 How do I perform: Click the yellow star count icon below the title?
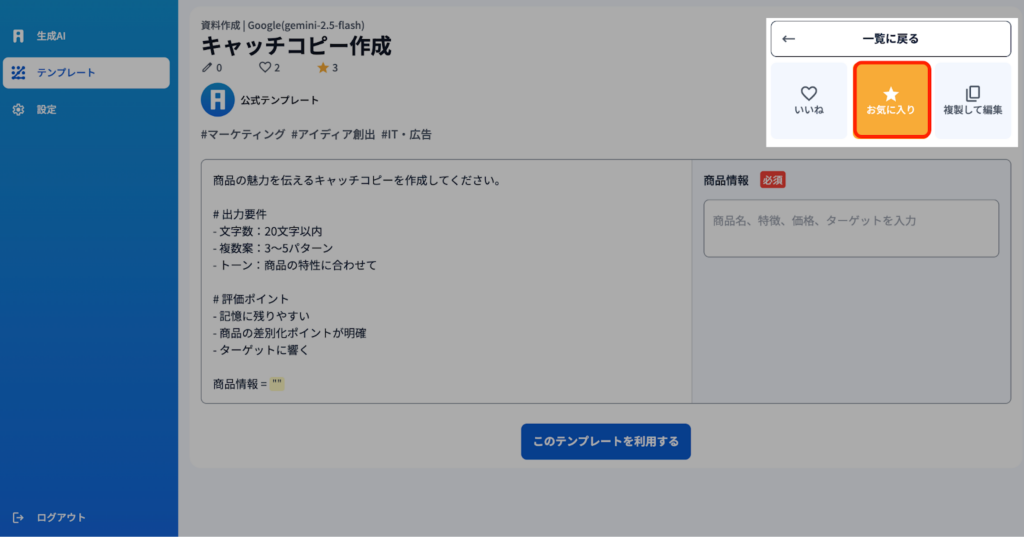tap(322, 67)
